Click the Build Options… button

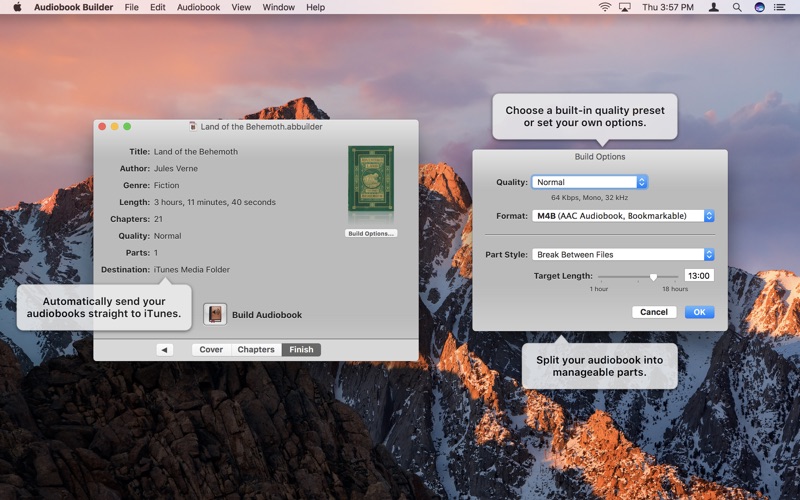point(371,233)
